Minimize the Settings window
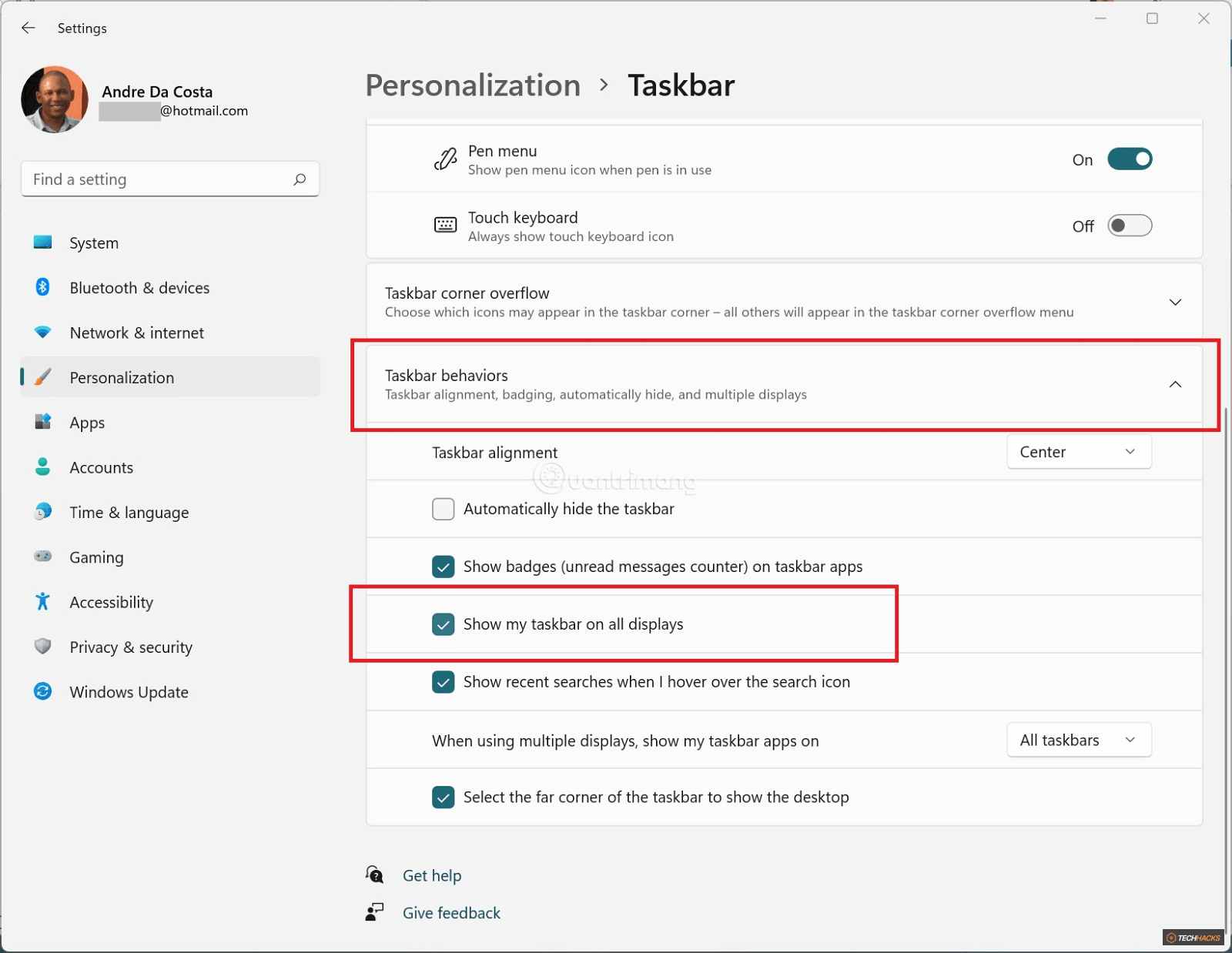Viewport: 1232px width, 953px height. click(x=1100, y=18)
